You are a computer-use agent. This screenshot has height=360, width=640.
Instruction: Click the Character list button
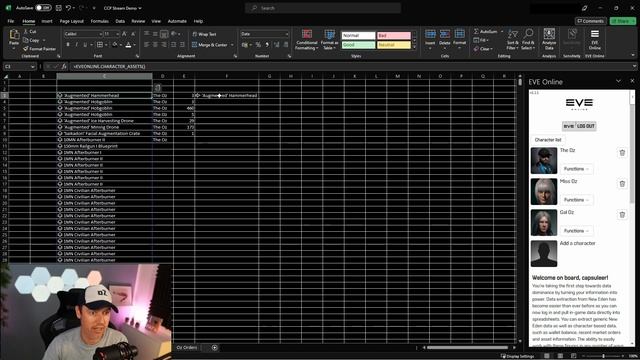(x=548, y=140)
